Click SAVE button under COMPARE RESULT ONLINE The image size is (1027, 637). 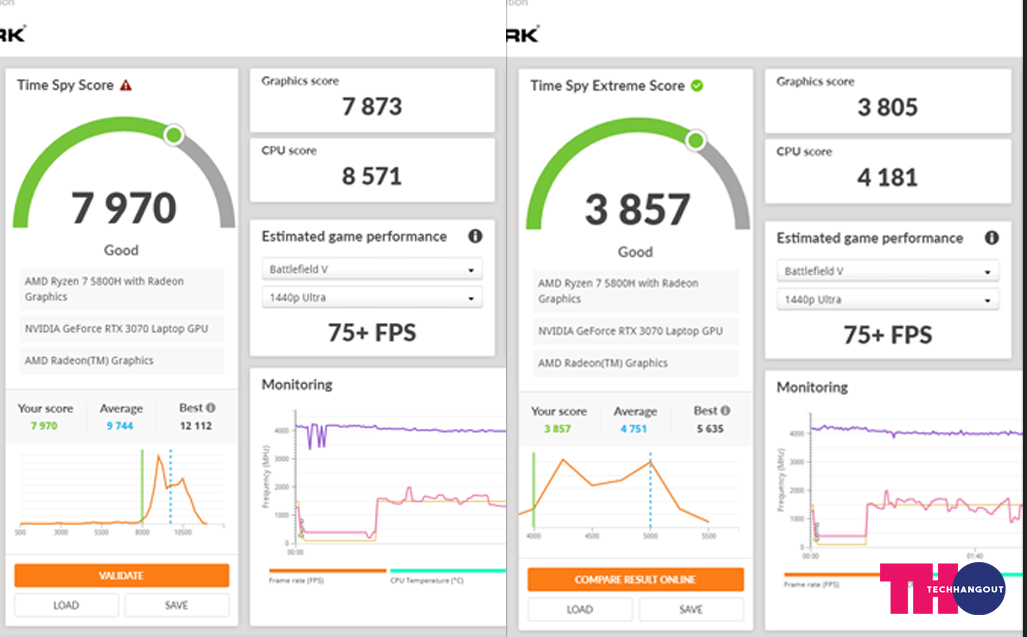click(x=691, y=609)
